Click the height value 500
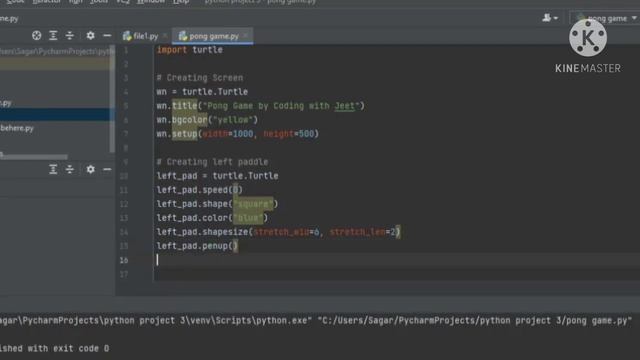This screenshot has width=640, height=360. point(306,134)
